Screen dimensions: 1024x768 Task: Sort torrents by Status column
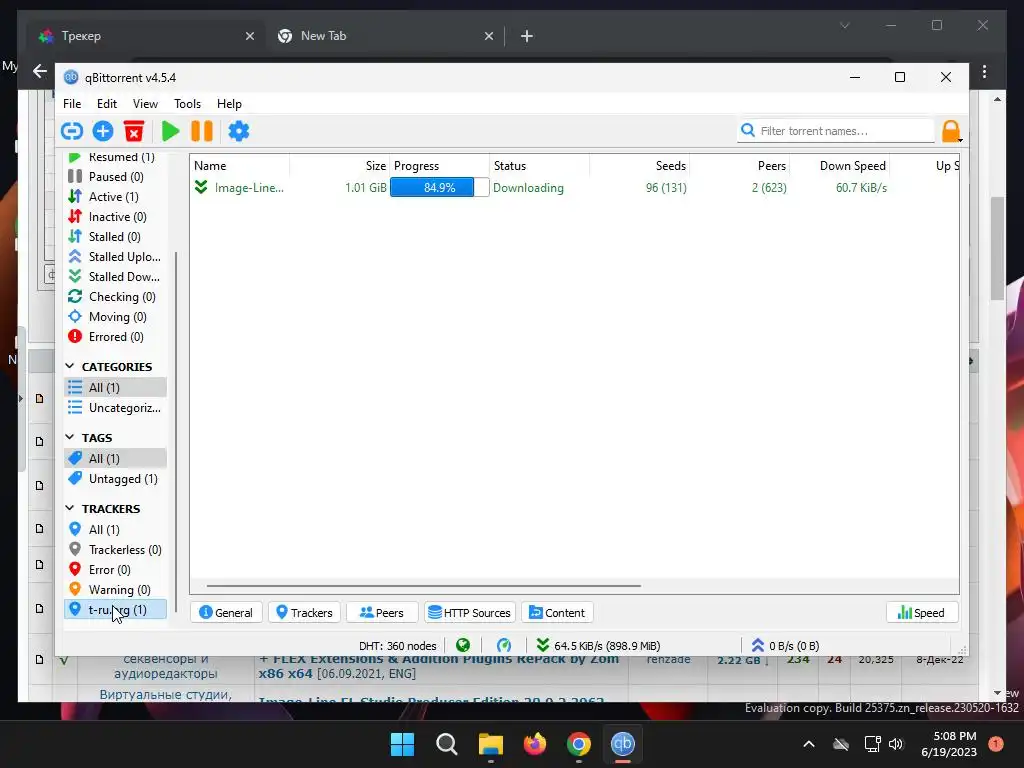click(539, 166)
